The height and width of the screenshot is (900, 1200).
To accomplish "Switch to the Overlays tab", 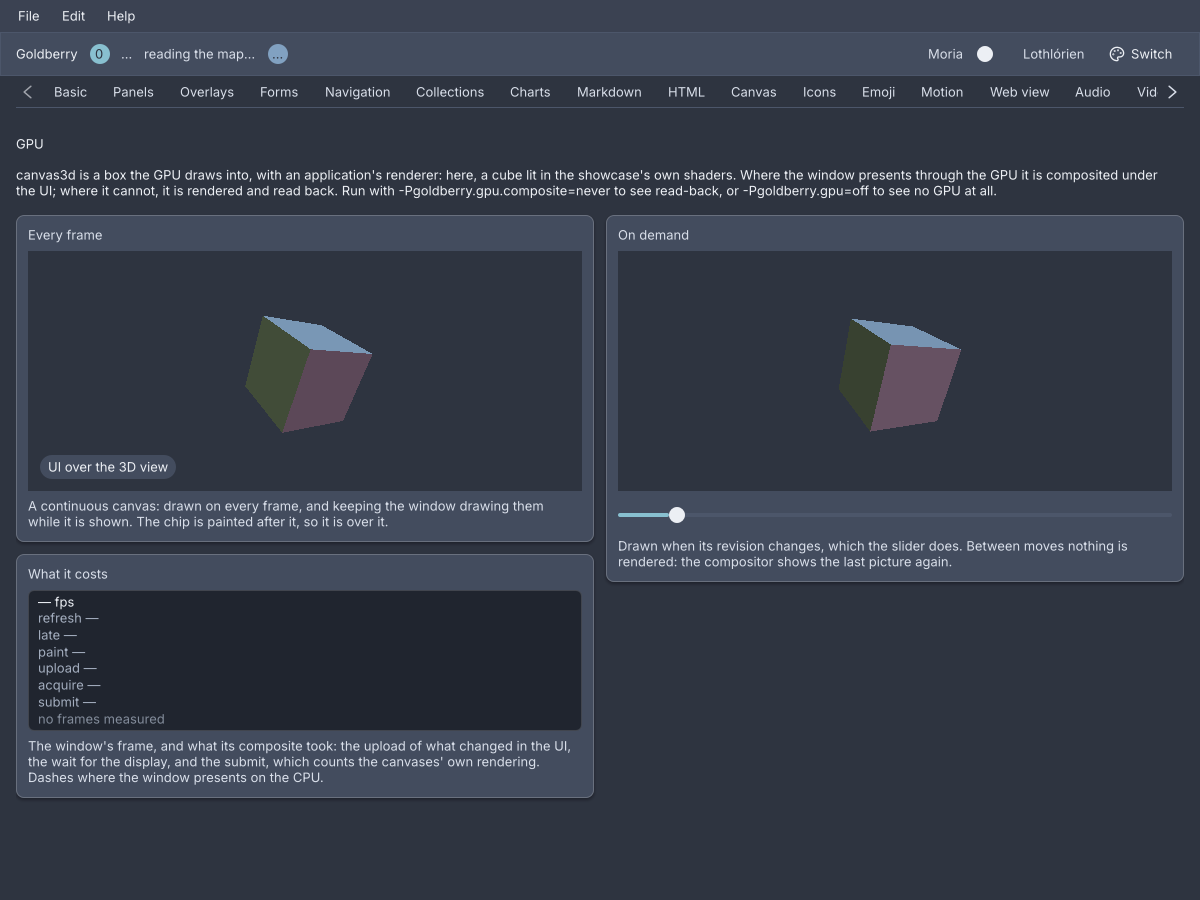I will click(x=207, y=92).
